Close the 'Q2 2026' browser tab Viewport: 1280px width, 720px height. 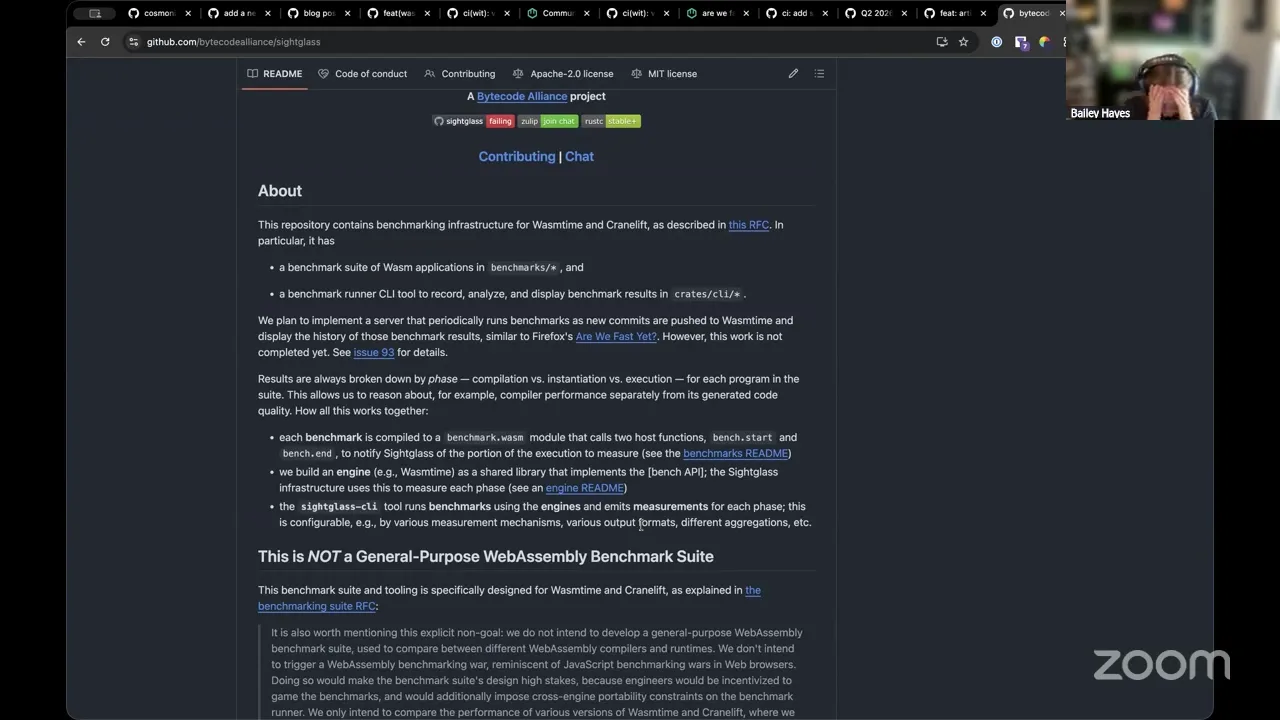904,14
